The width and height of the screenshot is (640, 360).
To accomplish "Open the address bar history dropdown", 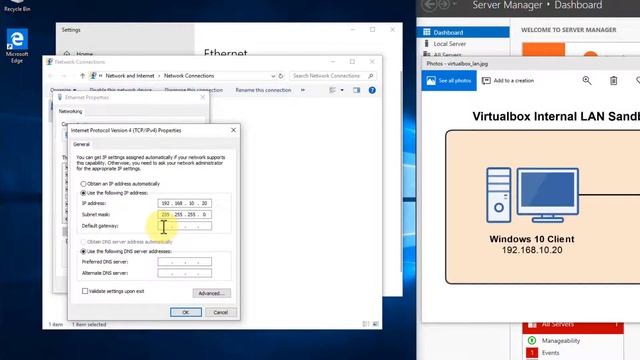I will 273,76.
